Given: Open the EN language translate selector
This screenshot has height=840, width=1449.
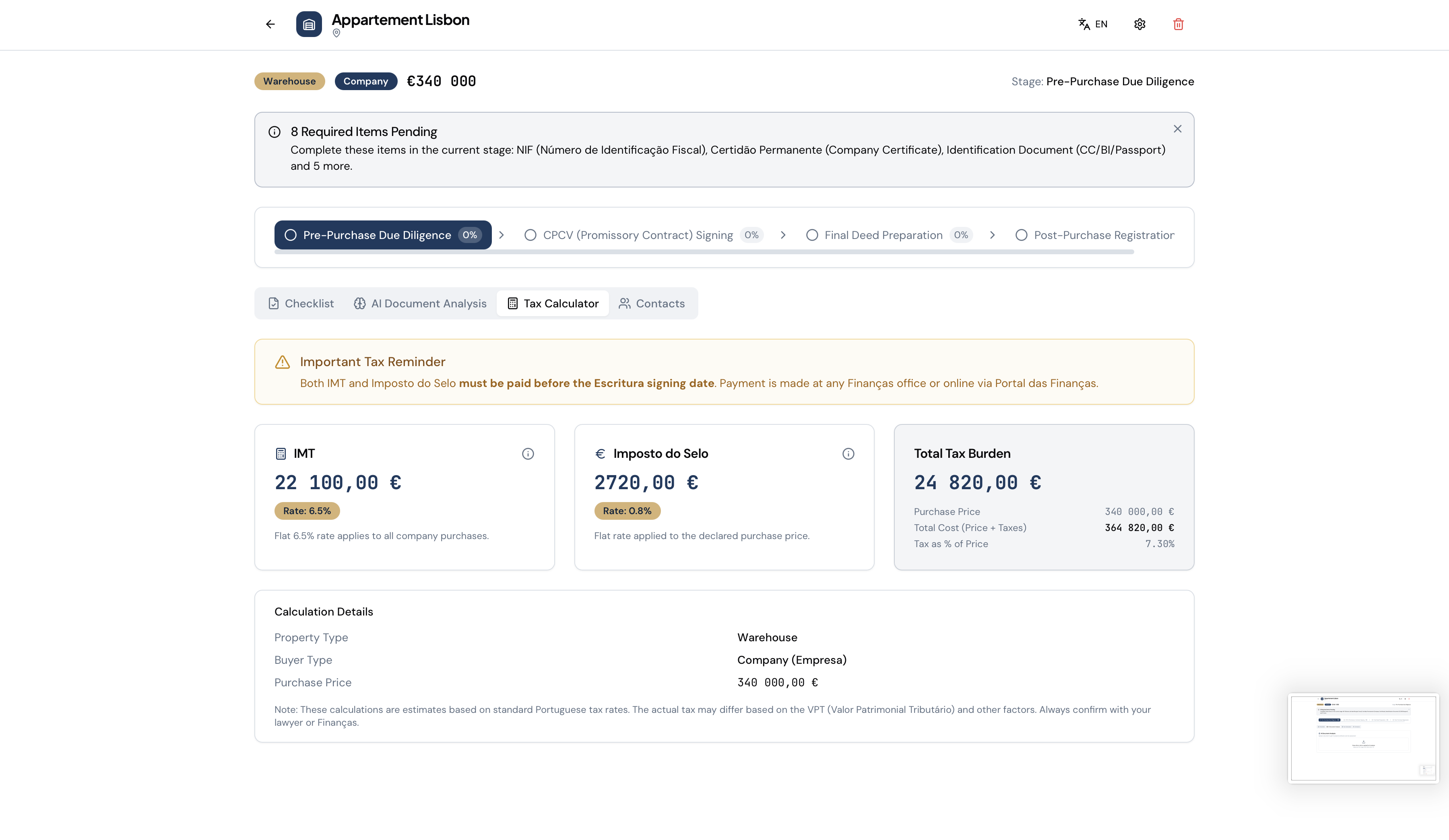Looking at the screenshot, I should pyautogui.click(x=1092, y=24).
